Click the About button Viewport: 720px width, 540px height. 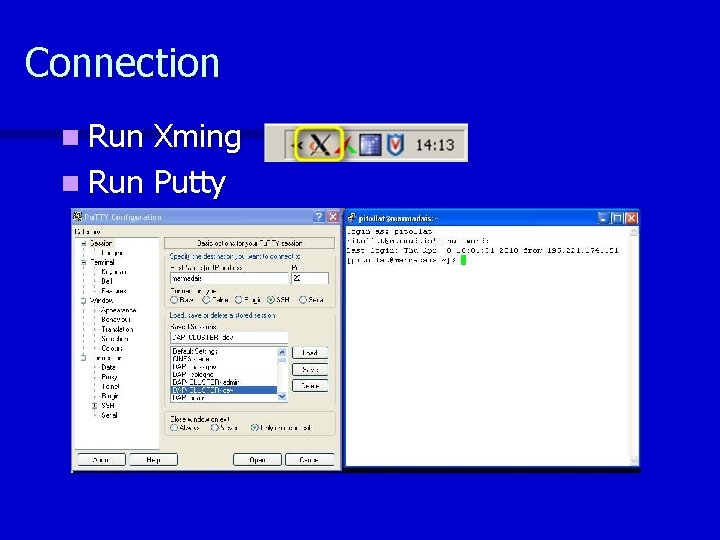(x=101, y=460)
